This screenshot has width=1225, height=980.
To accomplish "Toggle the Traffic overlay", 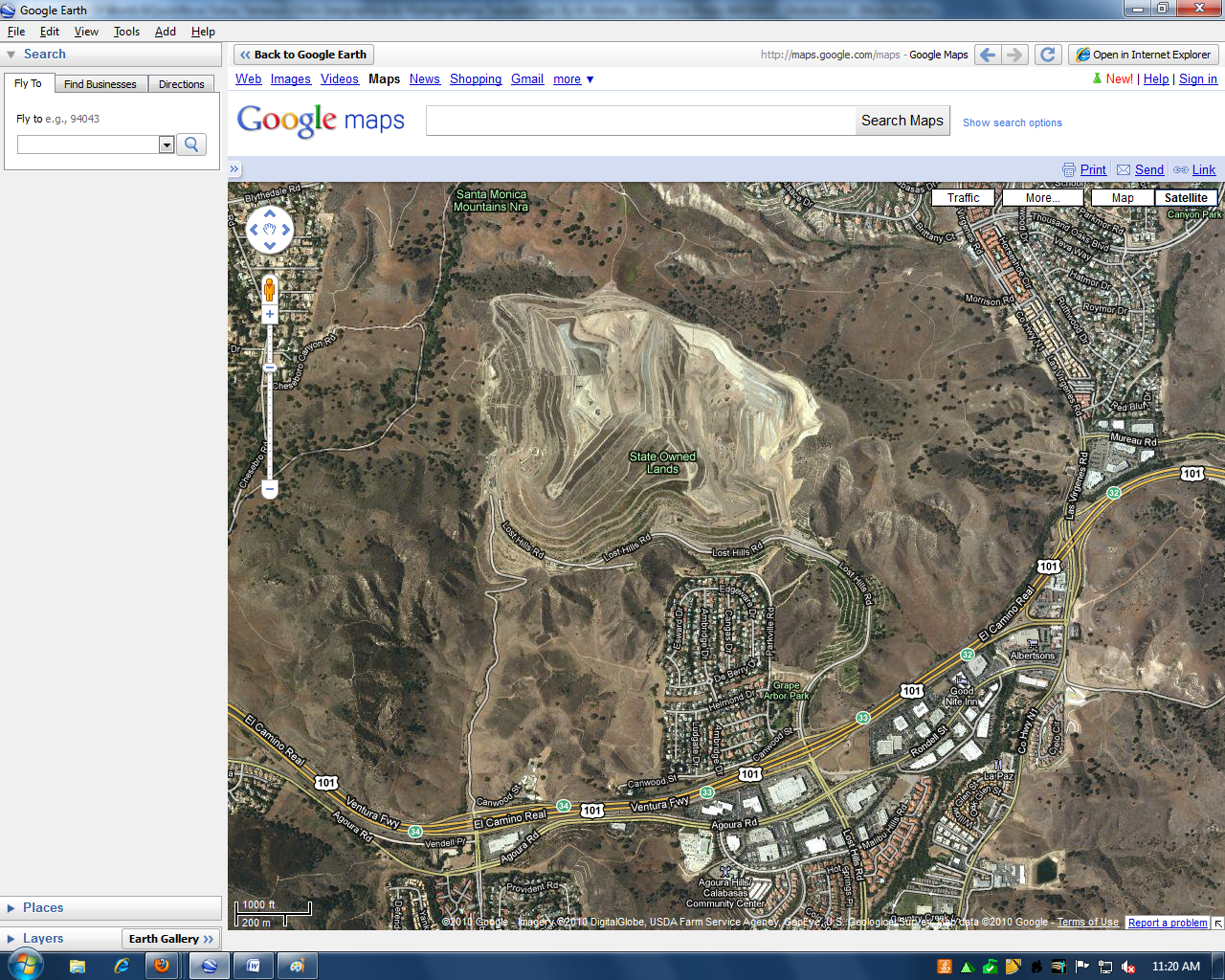I will click(x=962, y=197).
